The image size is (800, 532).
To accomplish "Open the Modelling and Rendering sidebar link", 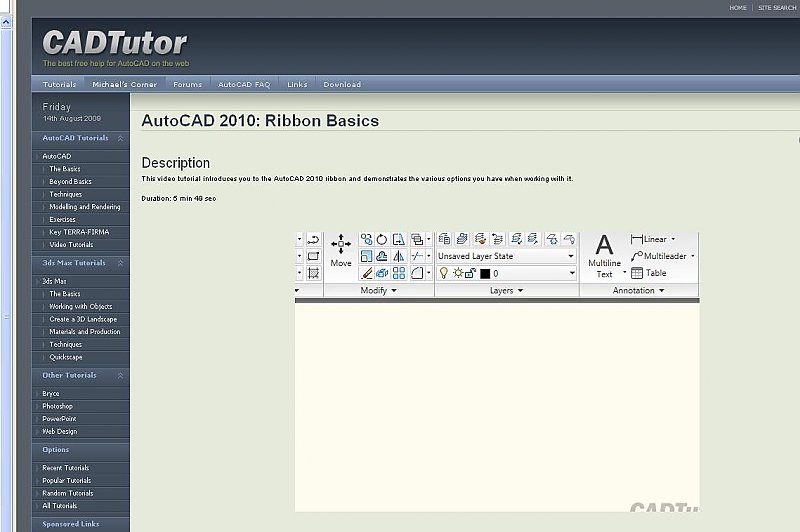I will 85,207.
